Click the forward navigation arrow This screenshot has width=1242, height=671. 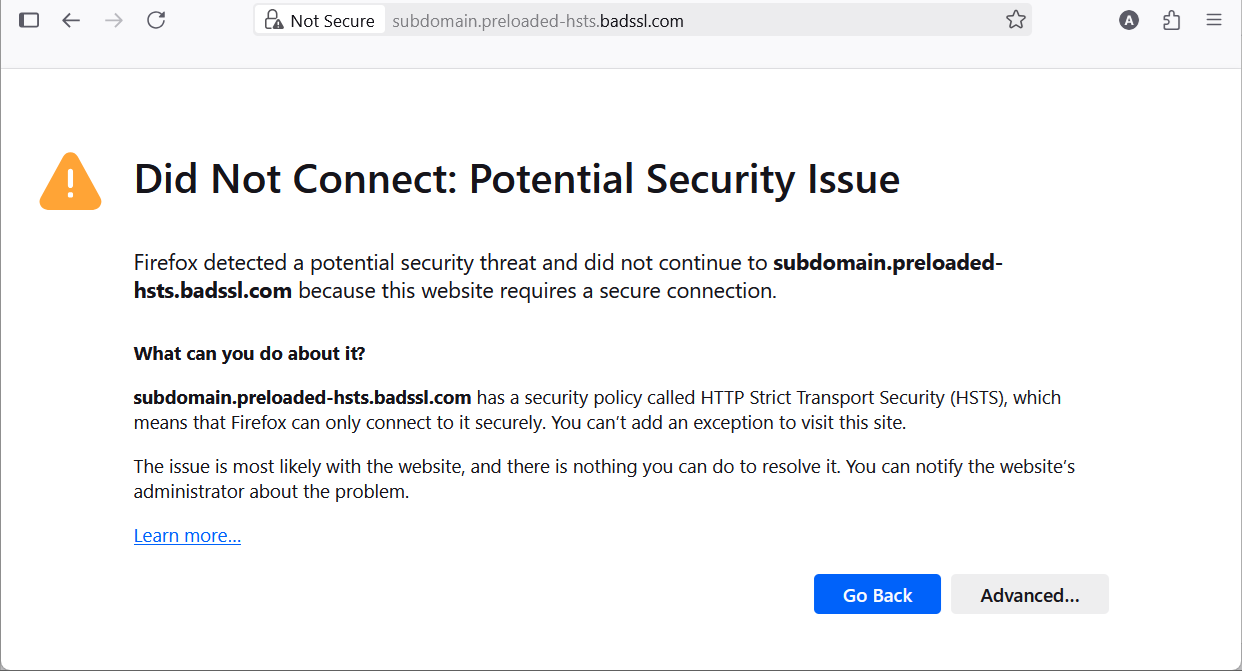[114, 20]
